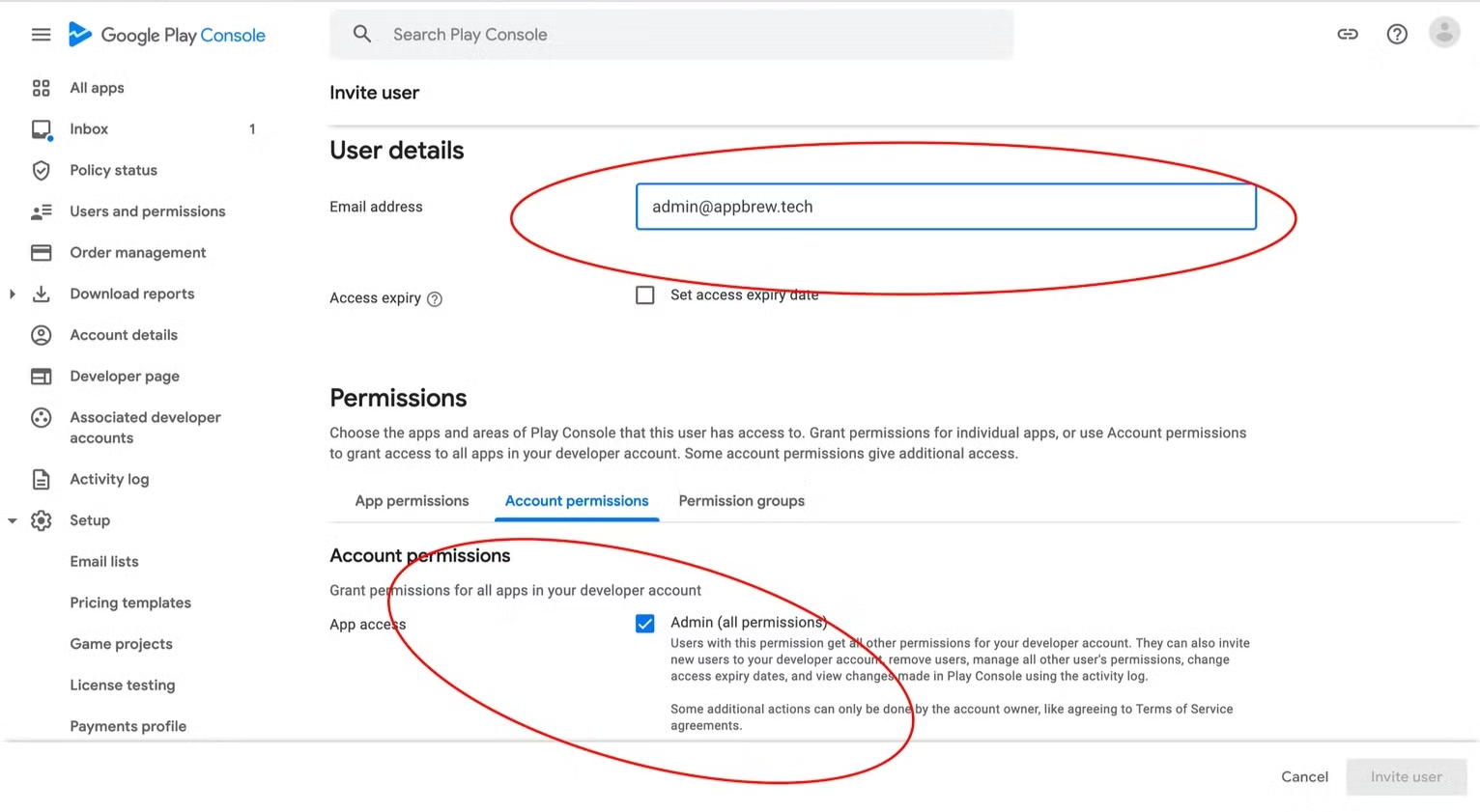Open the Permission groups tab
1480x812 pixels.
[x=741, y=501]
